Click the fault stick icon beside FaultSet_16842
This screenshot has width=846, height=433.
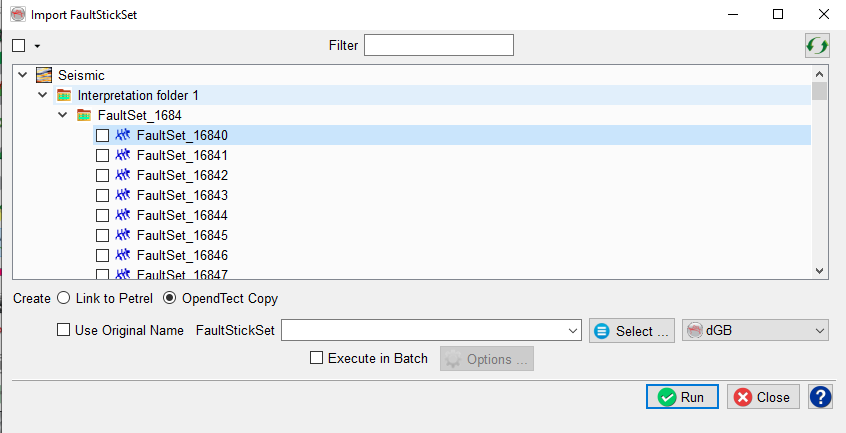pos(123,175)
